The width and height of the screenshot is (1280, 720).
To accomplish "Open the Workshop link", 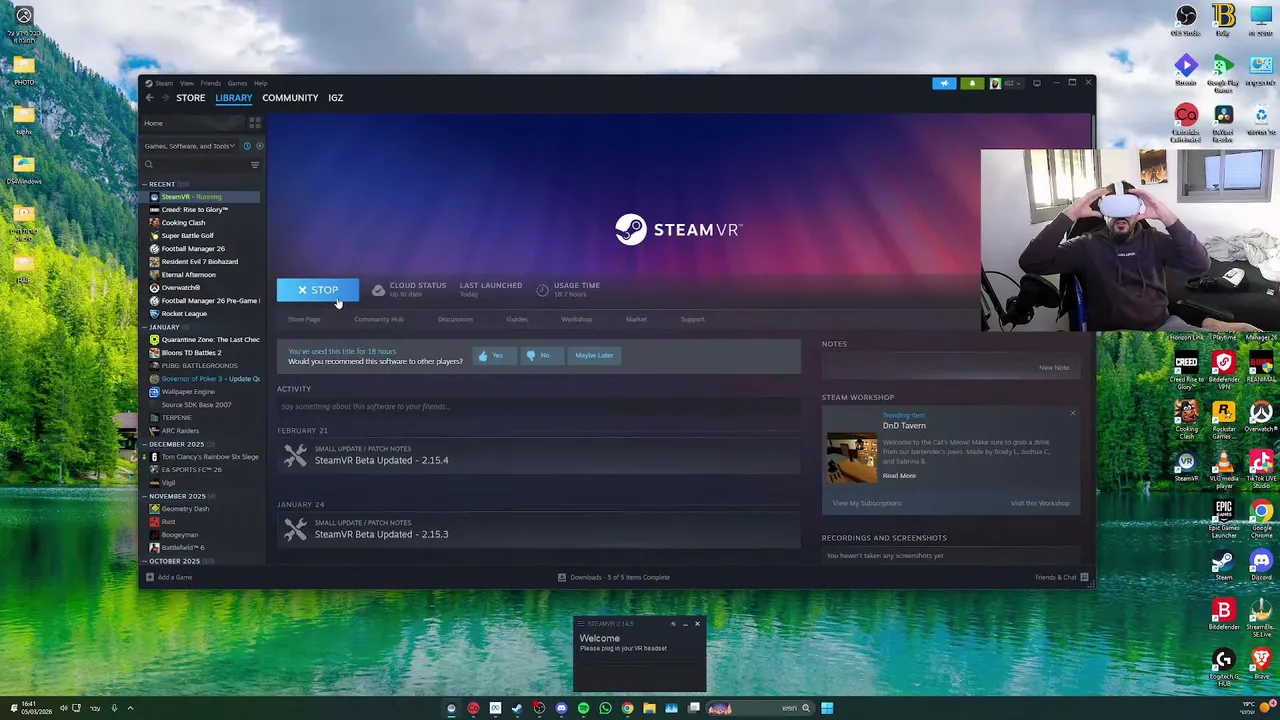I will [x=576, y=320].
